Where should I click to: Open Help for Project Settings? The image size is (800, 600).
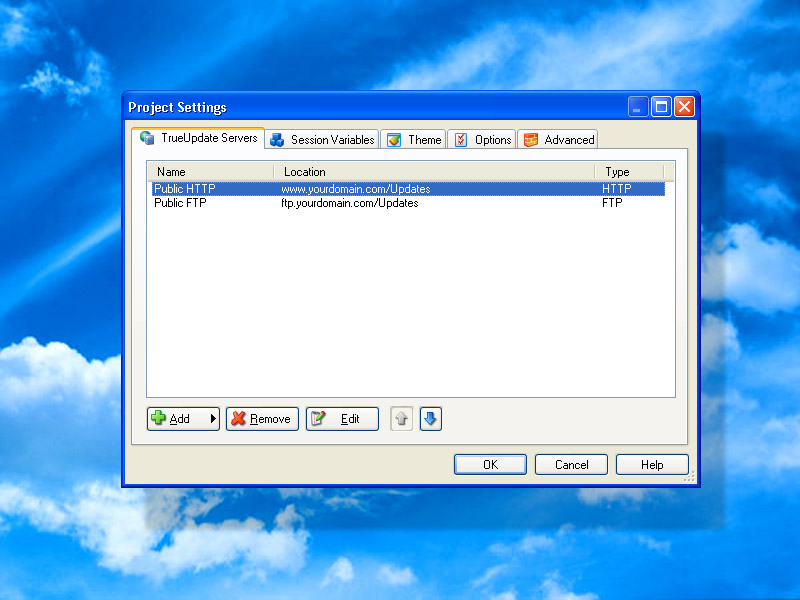coord(652,465)
